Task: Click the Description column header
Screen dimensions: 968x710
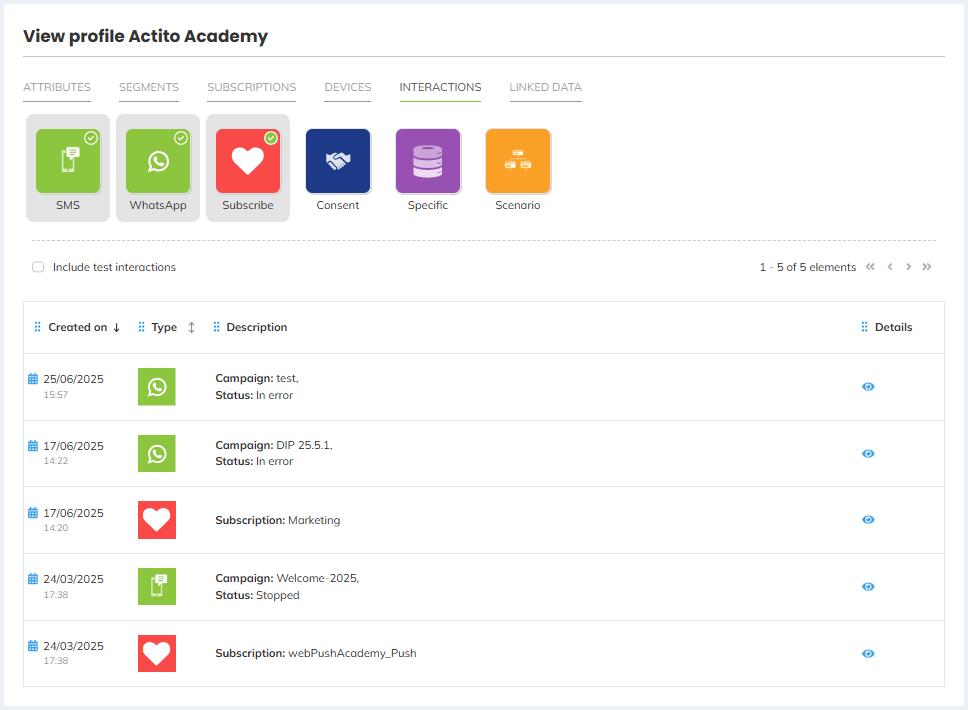Action: [257, 327]
